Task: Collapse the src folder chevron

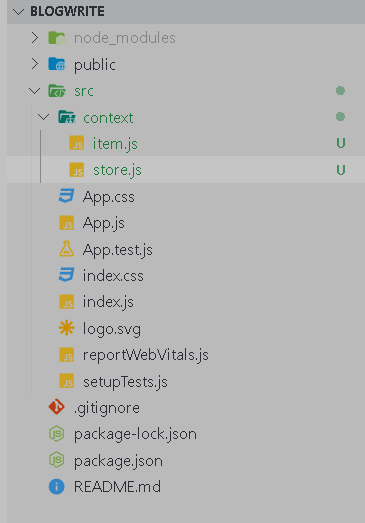Action: [x=35, y=91]
